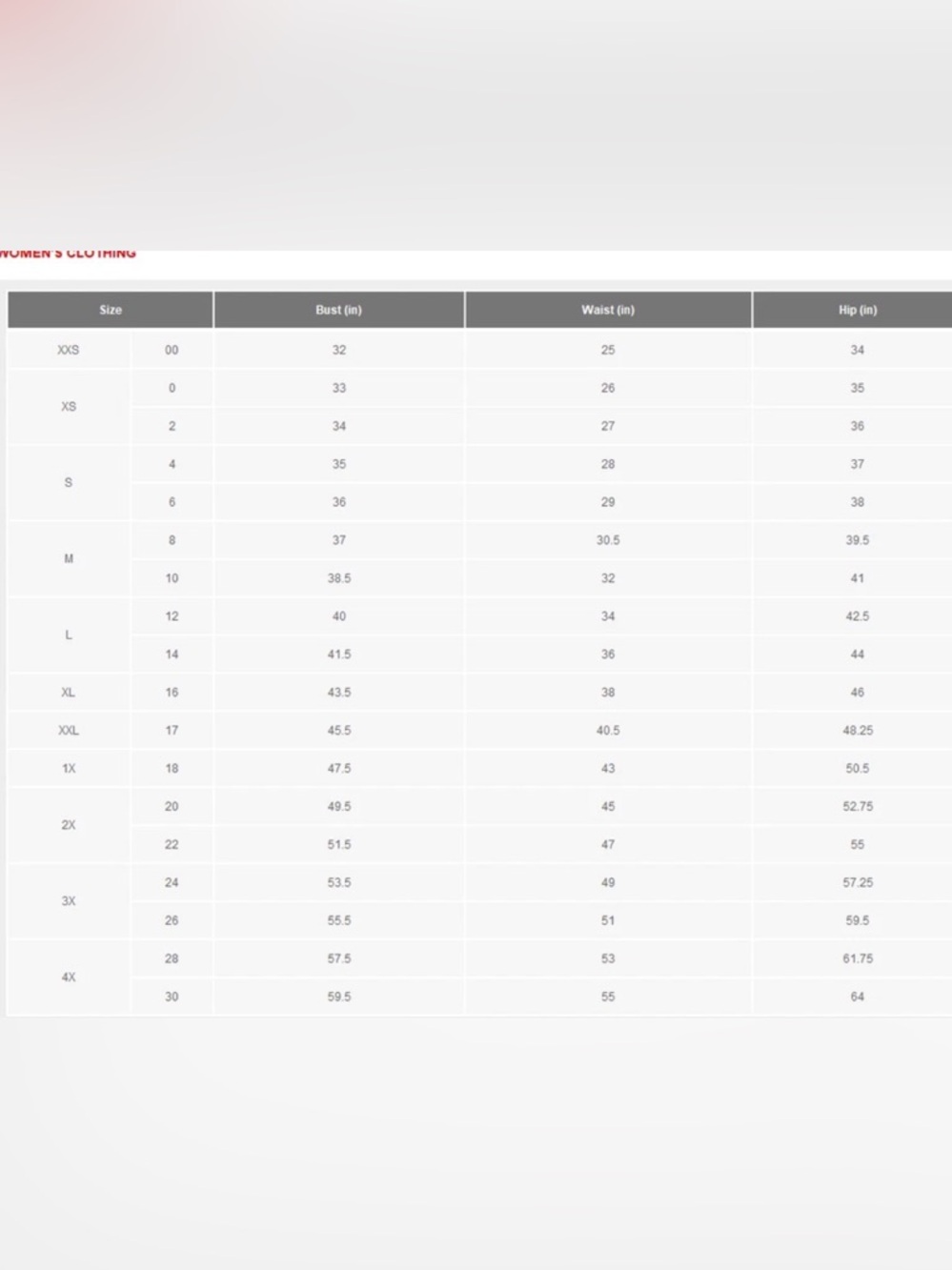The width and height of the screenshot is (952, 1270).
Task: Click waist value 51
Action: [x=608, y=920]
